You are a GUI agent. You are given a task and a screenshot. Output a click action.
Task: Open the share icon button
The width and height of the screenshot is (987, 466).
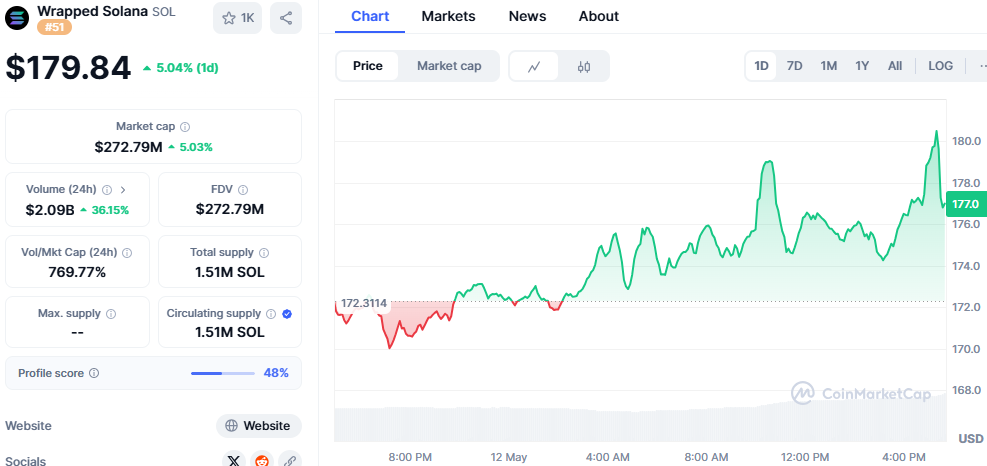(x=286, y=18)
